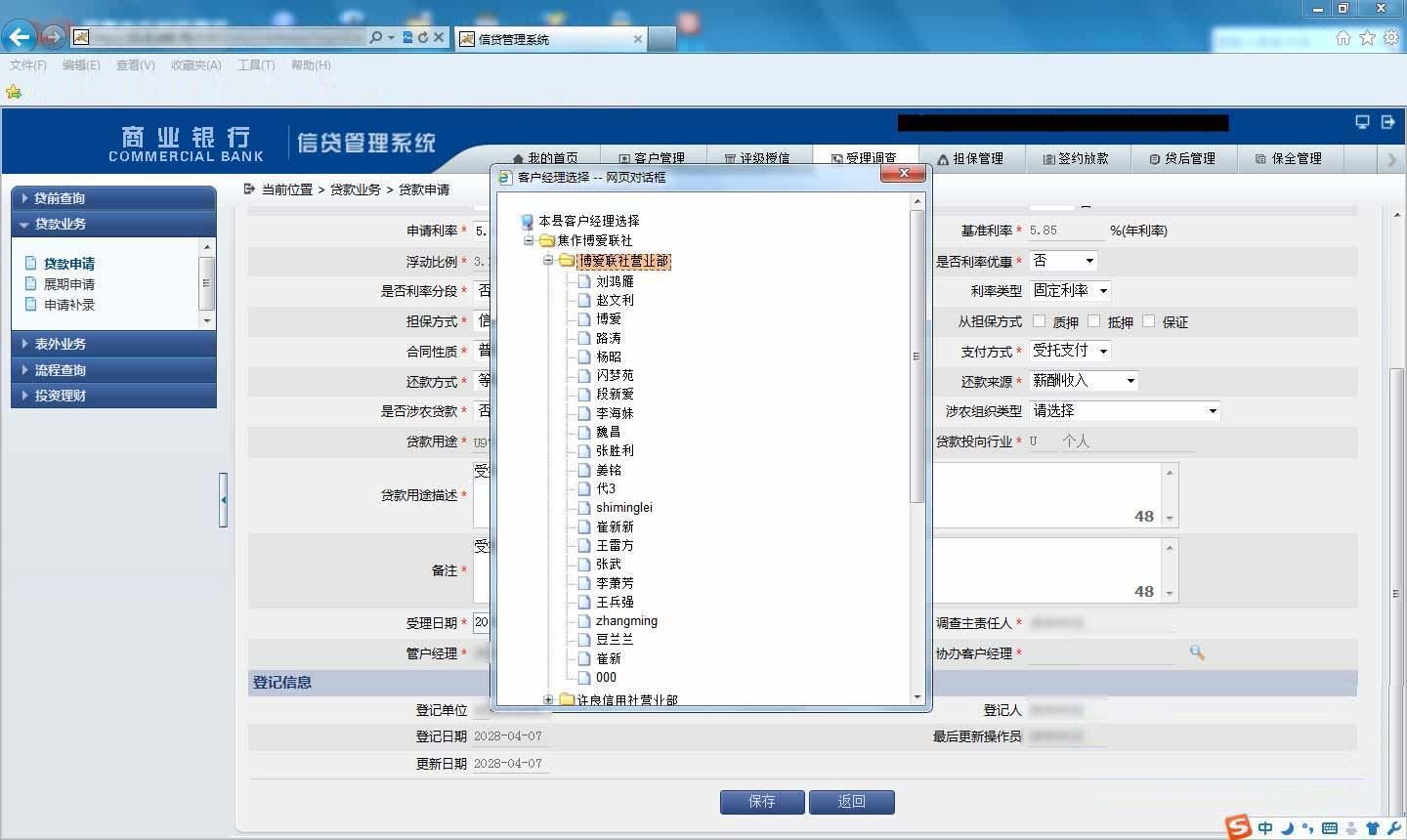
Task: Click the 保存 button
Action: pyautogui.click(x=762, y=802)
